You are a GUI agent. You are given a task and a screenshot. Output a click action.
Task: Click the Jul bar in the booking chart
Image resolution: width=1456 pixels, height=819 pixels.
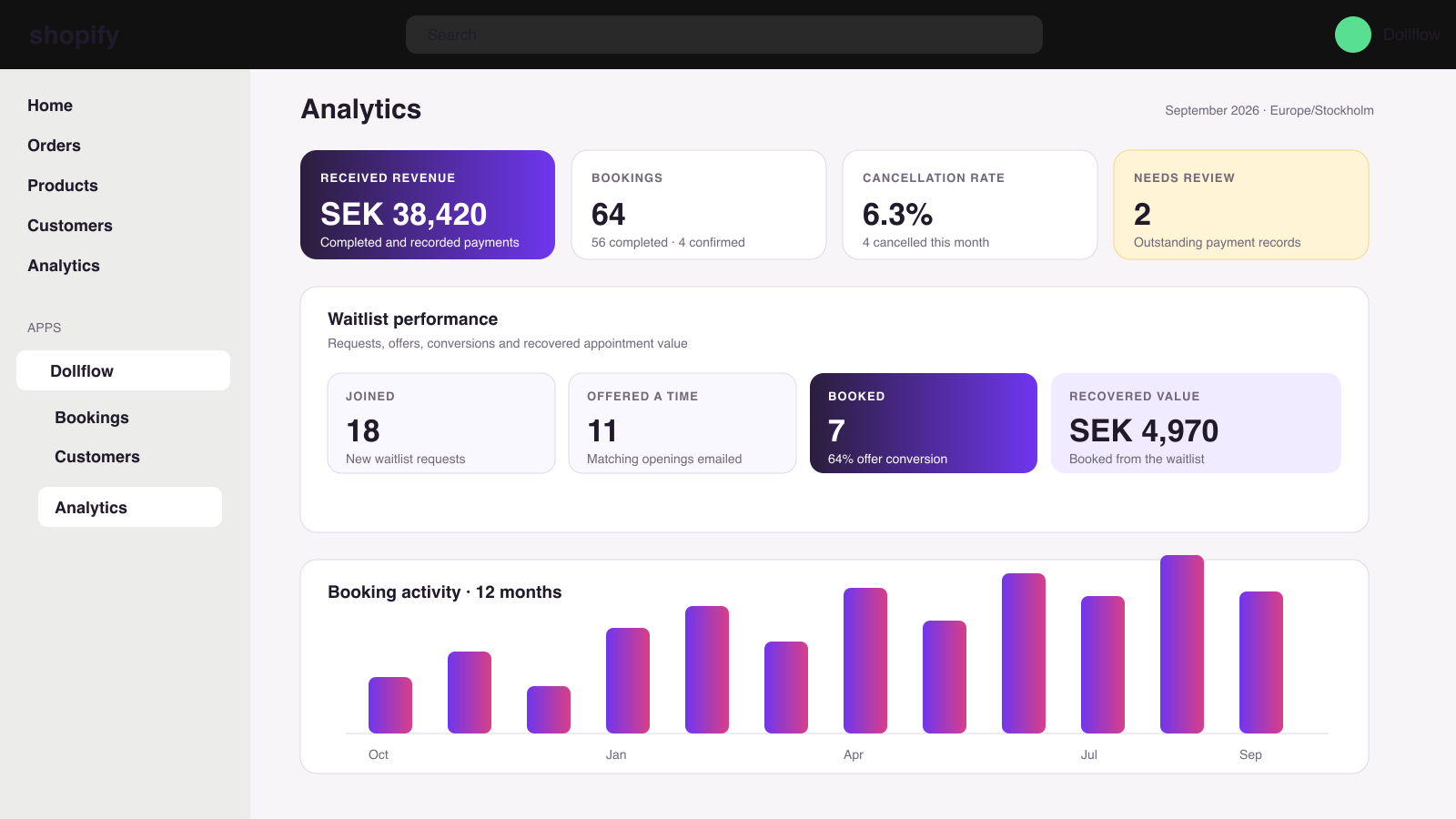(1103, 664)
